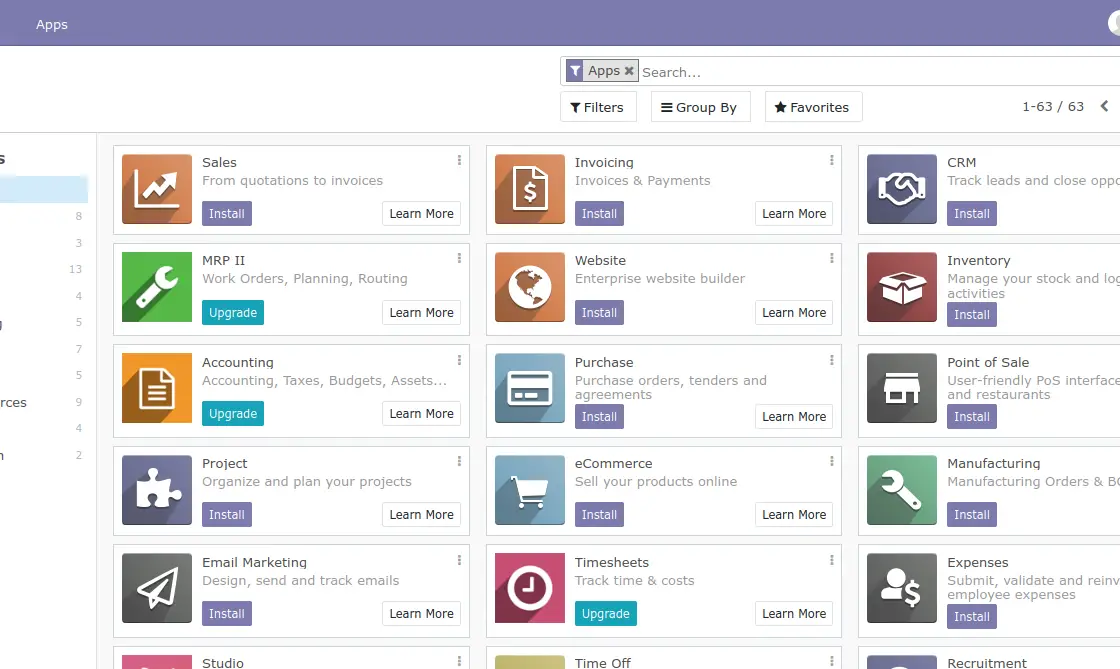Install the Expenses app
1120x669 pixels.
(x=971, y=616)
